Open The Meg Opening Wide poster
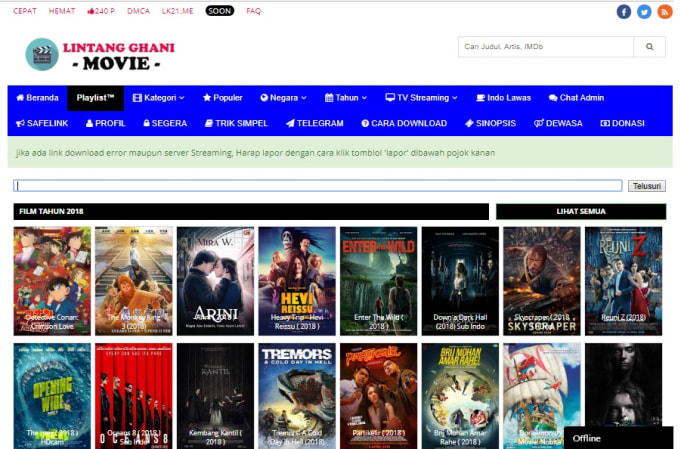Screen dimensions: 680x449 click(52, 396)
